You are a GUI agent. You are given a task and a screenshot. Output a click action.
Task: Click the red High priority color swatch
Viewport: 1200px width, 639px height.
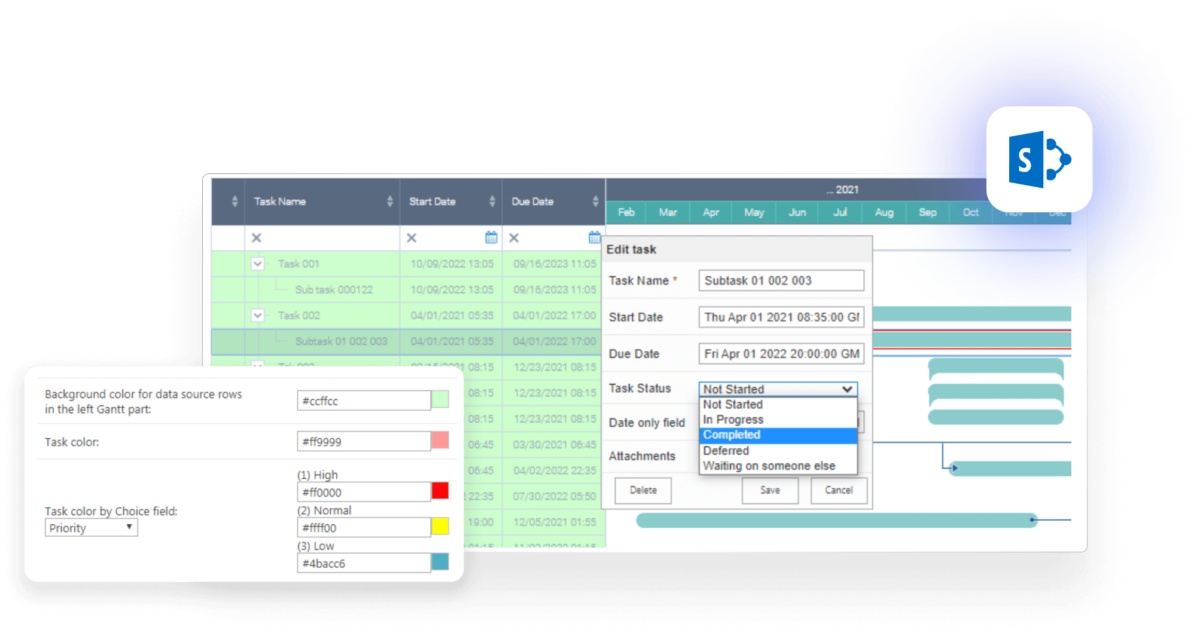pyautogui.click(x=440, y=491)
